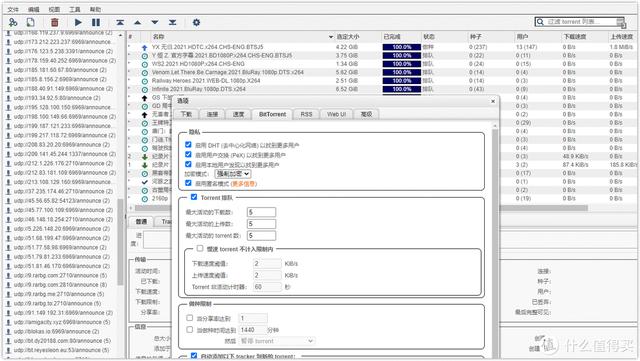Click the red Delete trash icon
The image size is (640, 361).
pyautogui.click(x=55, y=22)
